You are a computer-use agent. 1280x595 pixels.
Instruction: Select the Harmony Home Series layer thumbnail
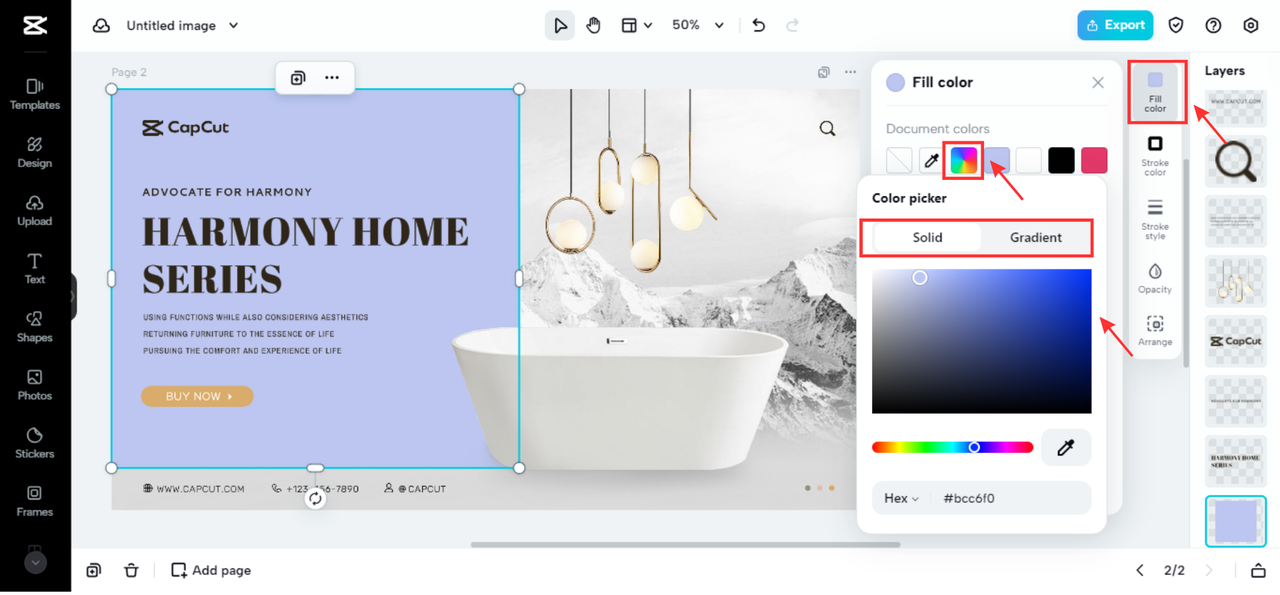tap(1236, 461)
